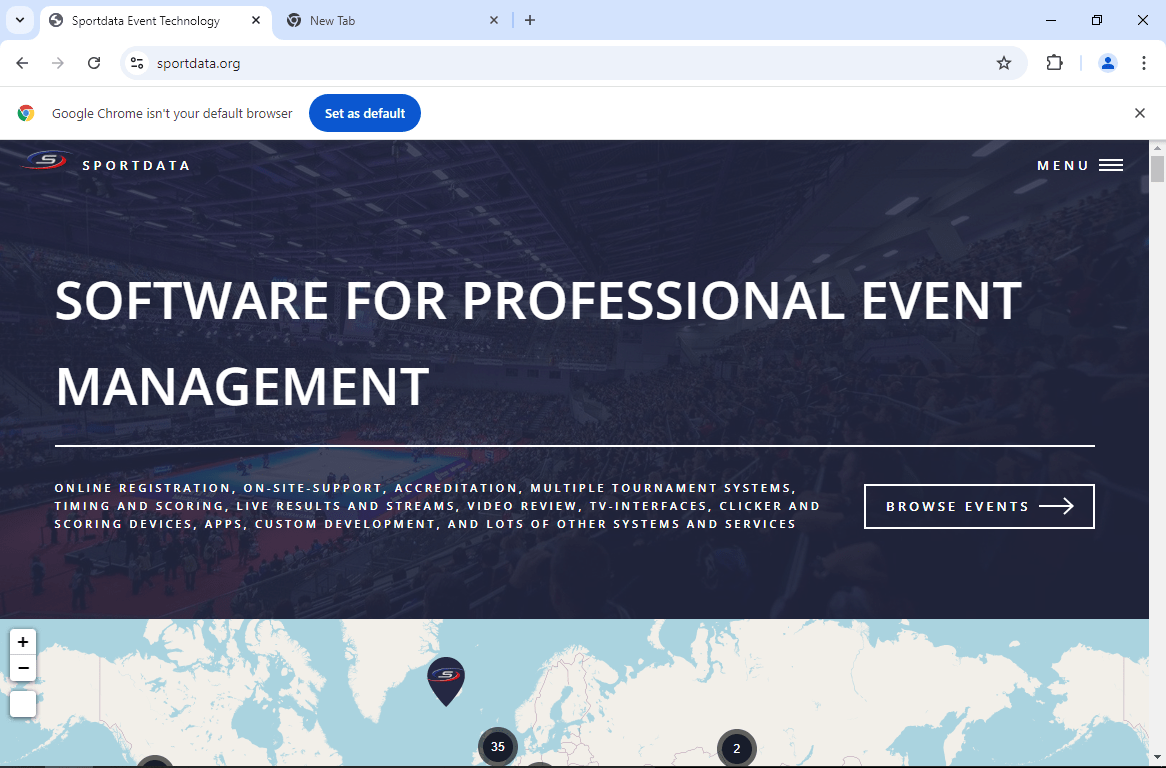This screenshot has width=1166, height=768.
Task: Open the map cluster labeled 2
Action: coord(737,749)
